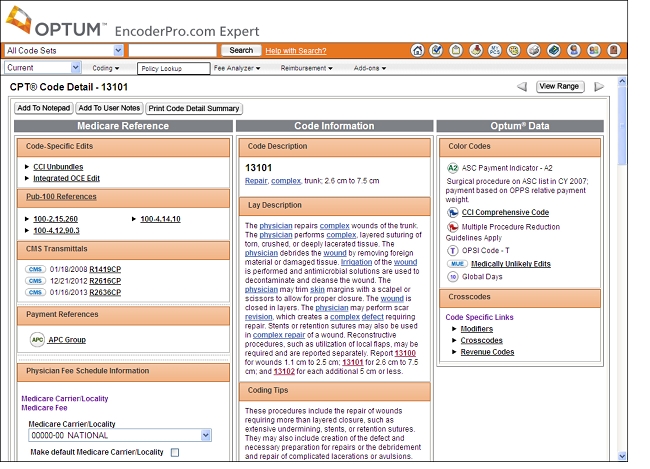Open the Repair link in Code Description

pos(256,181)
